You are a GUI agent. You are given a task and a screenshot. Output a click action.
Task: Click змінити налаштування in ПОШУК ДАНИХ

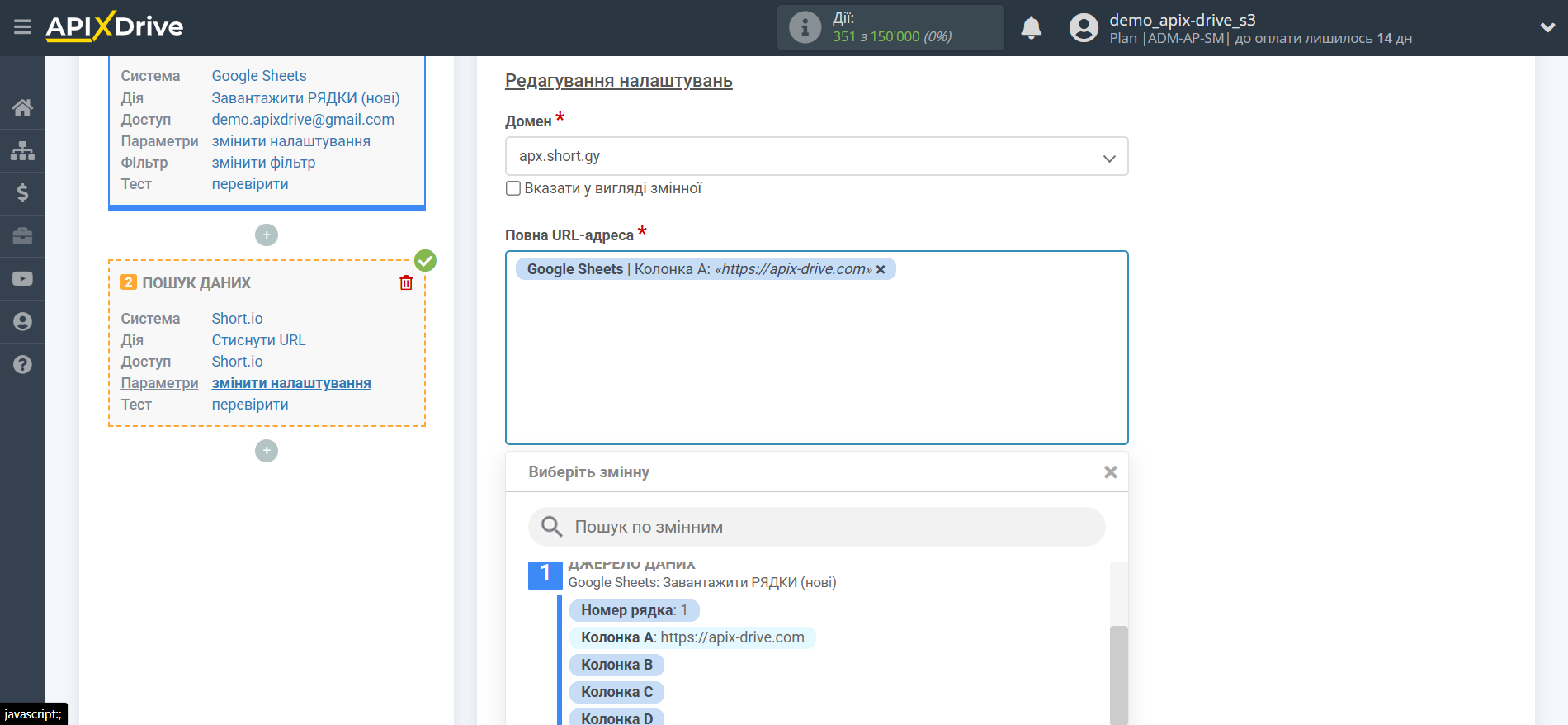tap(291, 383)
